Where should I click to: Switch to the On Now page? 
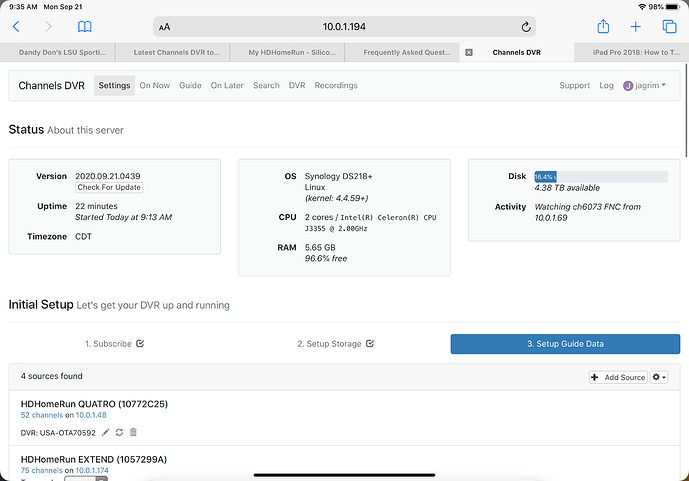(154, 86)
